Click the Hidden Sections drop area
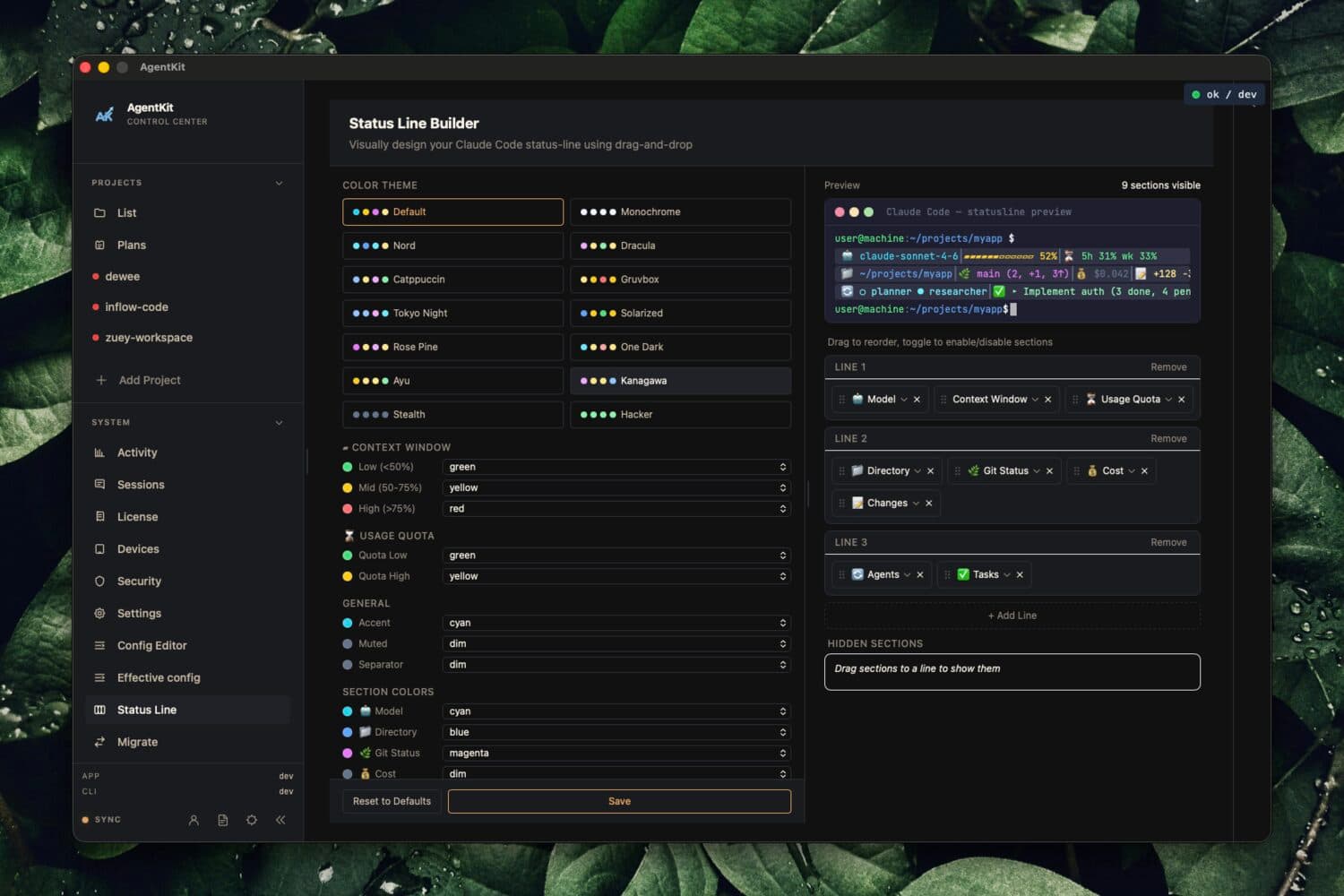The width and height of the screenshot is (1344, 896). (1012, 672)
